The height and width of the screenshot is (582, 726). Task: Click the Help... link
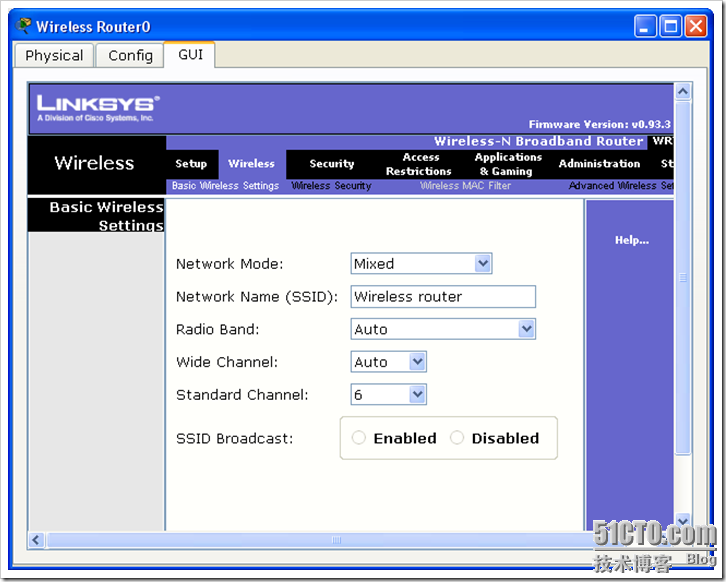(x=632, y=240)
